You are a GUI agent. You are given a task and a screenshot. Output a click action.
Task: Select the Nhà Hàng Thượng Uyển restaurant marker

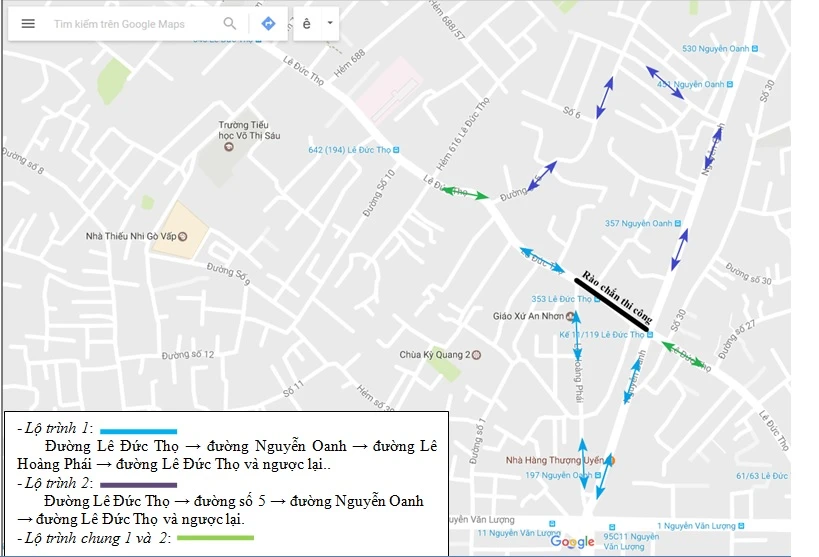tap(612, 461)
